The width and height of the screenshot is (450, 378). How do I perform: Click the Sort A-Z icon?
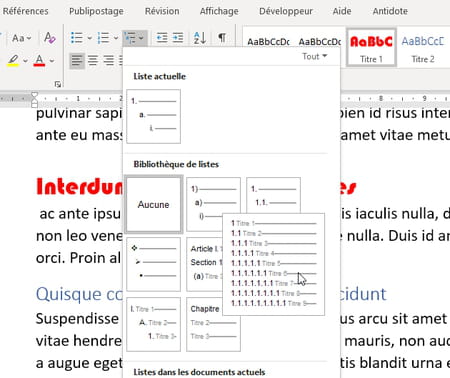coord(200,38)
